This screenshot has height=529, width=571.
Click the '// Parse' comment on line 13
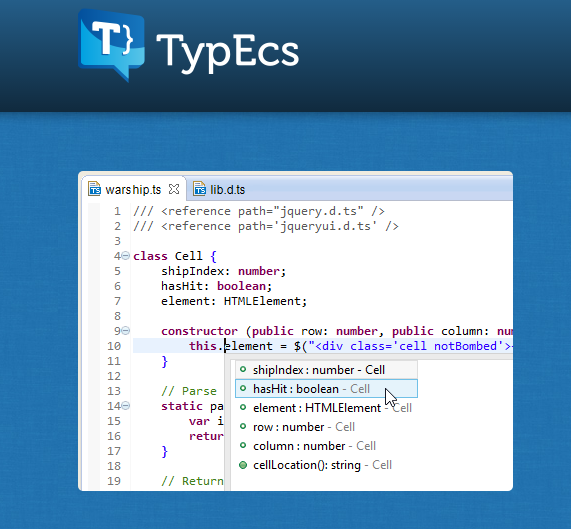click(189, 391)
